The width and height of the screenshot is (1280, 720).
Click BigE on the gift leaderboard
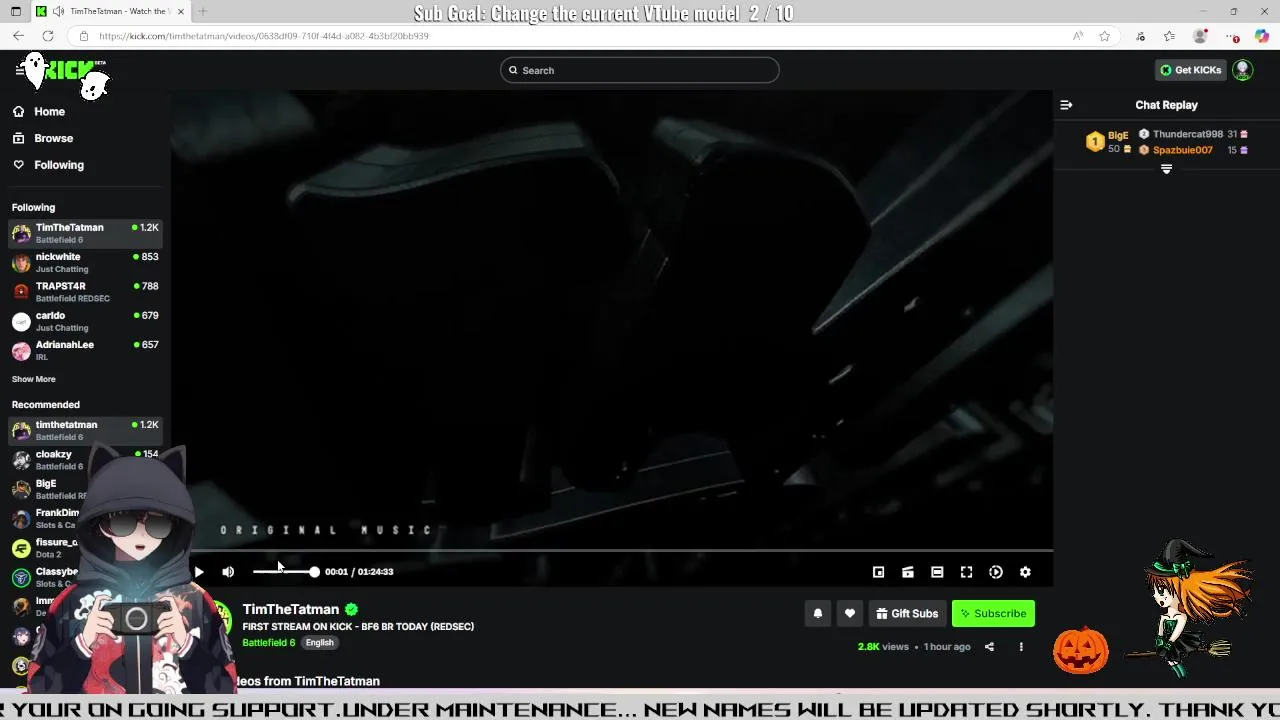point(1118,135)
